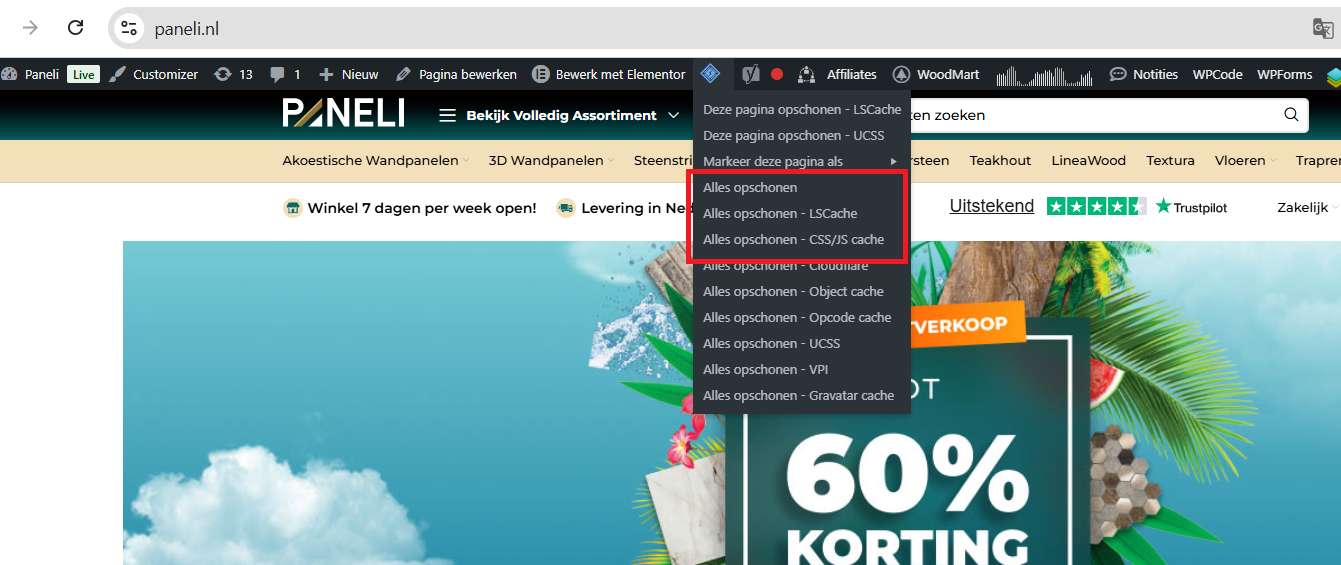
Task: Choose Alles opschonen menu entry
Action: coord(802,187)
